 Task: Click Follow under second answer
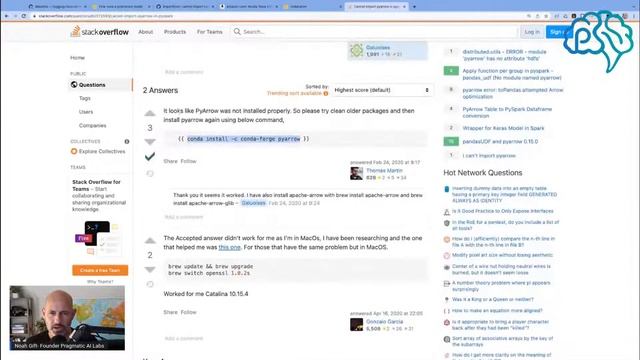pyautogui.click(x=189, y=312)
